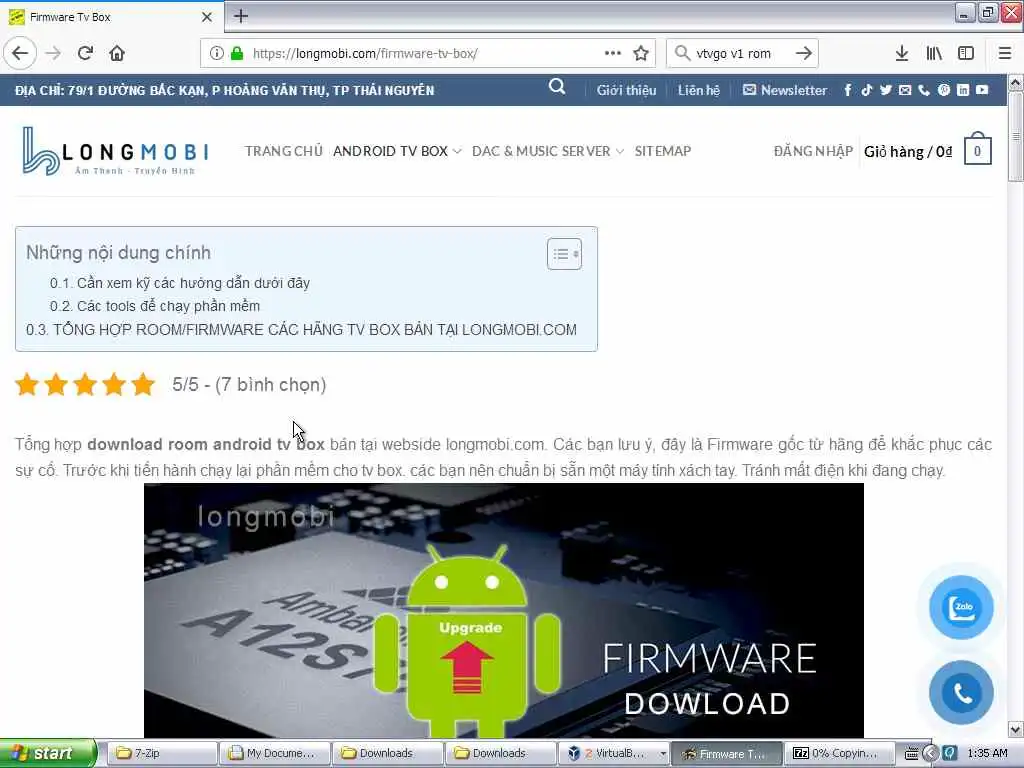Click the blue phone call floating button

961,693
